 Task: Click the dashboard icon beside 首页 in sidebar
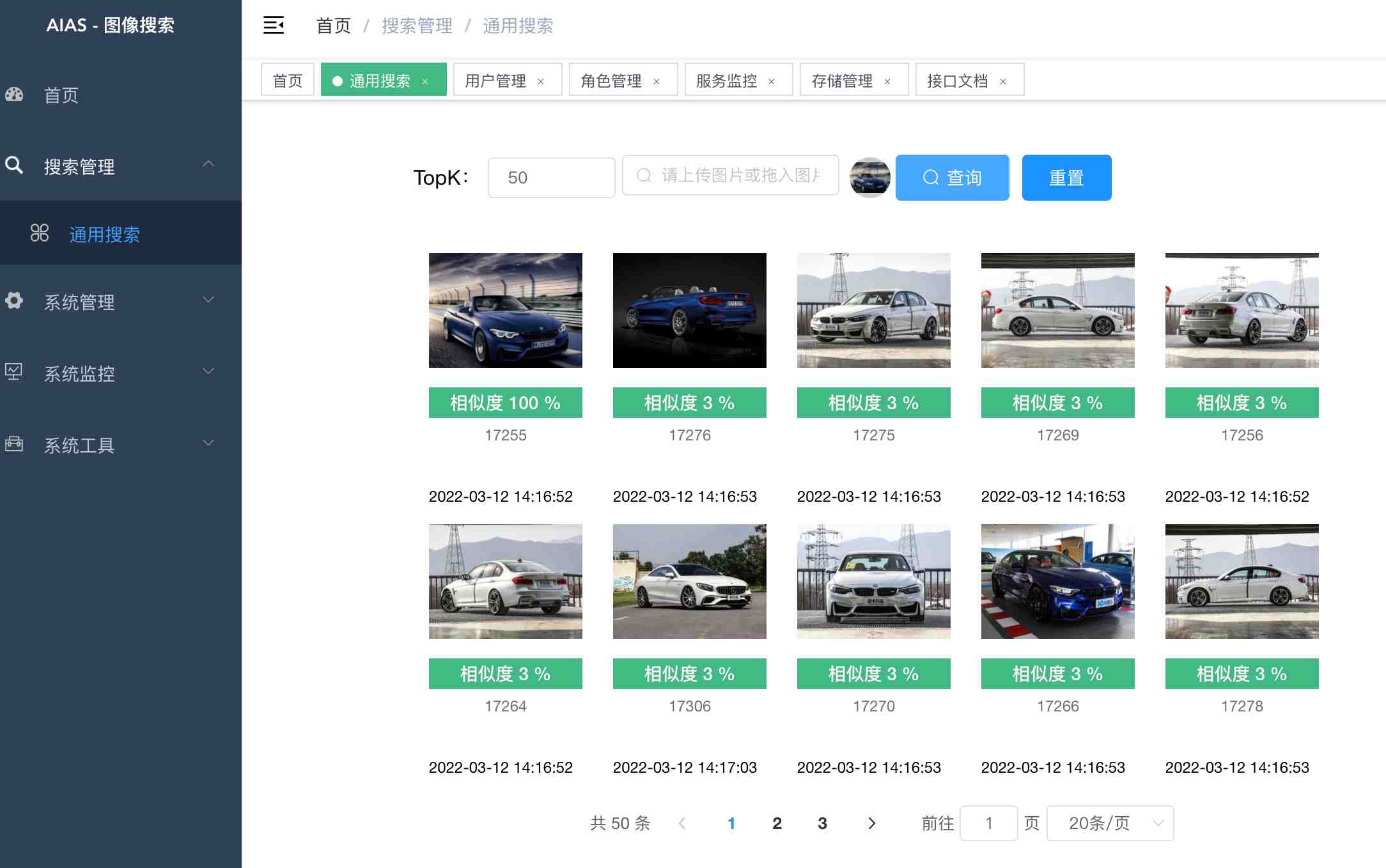pos(14,95)
